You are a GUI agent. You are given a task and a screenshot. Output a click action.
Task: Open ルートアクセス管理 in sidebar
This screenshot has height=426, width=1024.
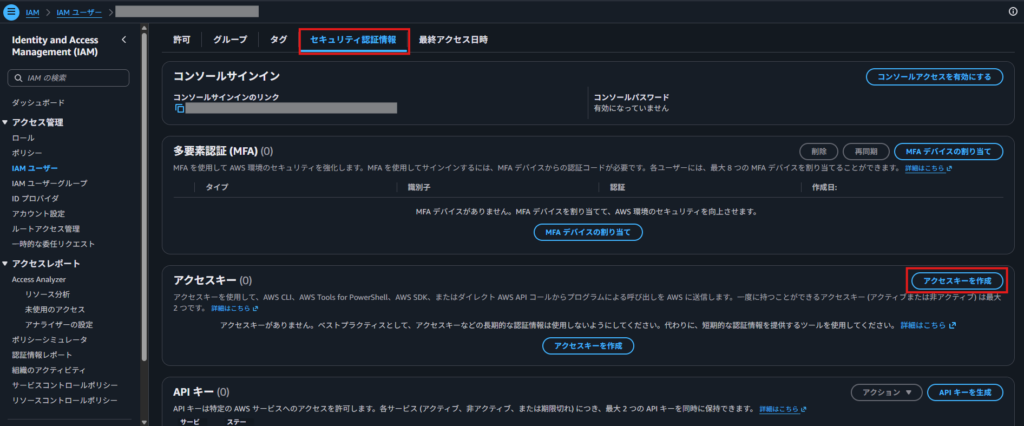click(46, 229)
